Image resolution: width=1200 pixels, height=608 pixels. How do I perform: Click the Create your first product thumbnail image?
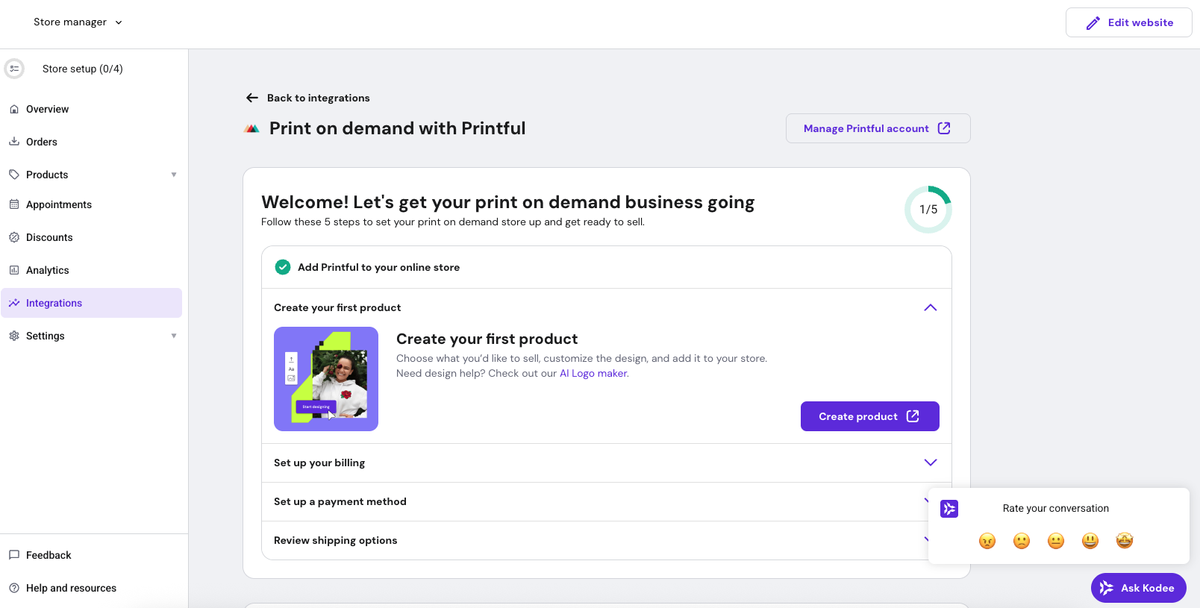coord(326,379)
